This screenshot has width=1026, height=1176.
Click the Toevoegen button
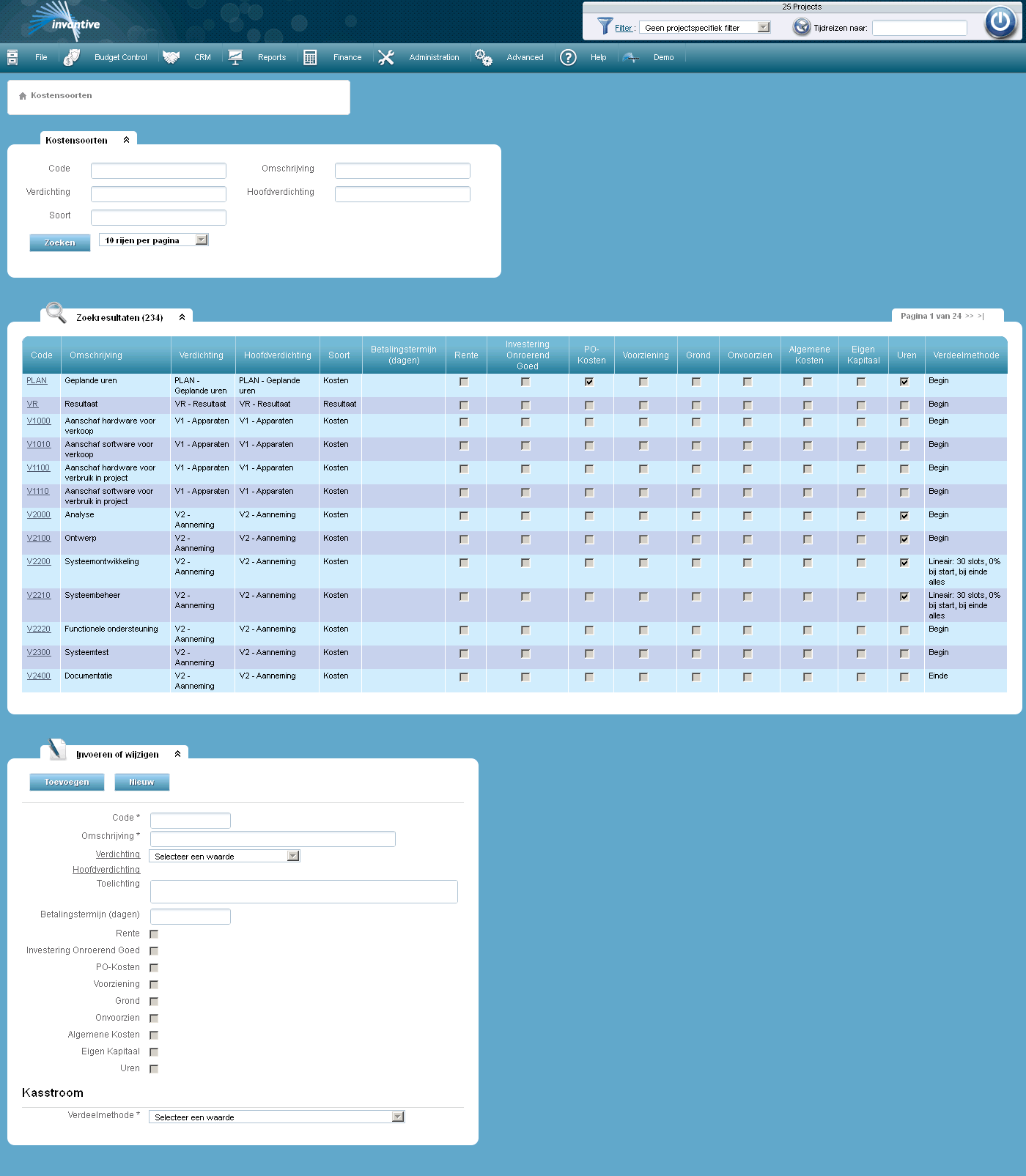click(x=67, y=782)
